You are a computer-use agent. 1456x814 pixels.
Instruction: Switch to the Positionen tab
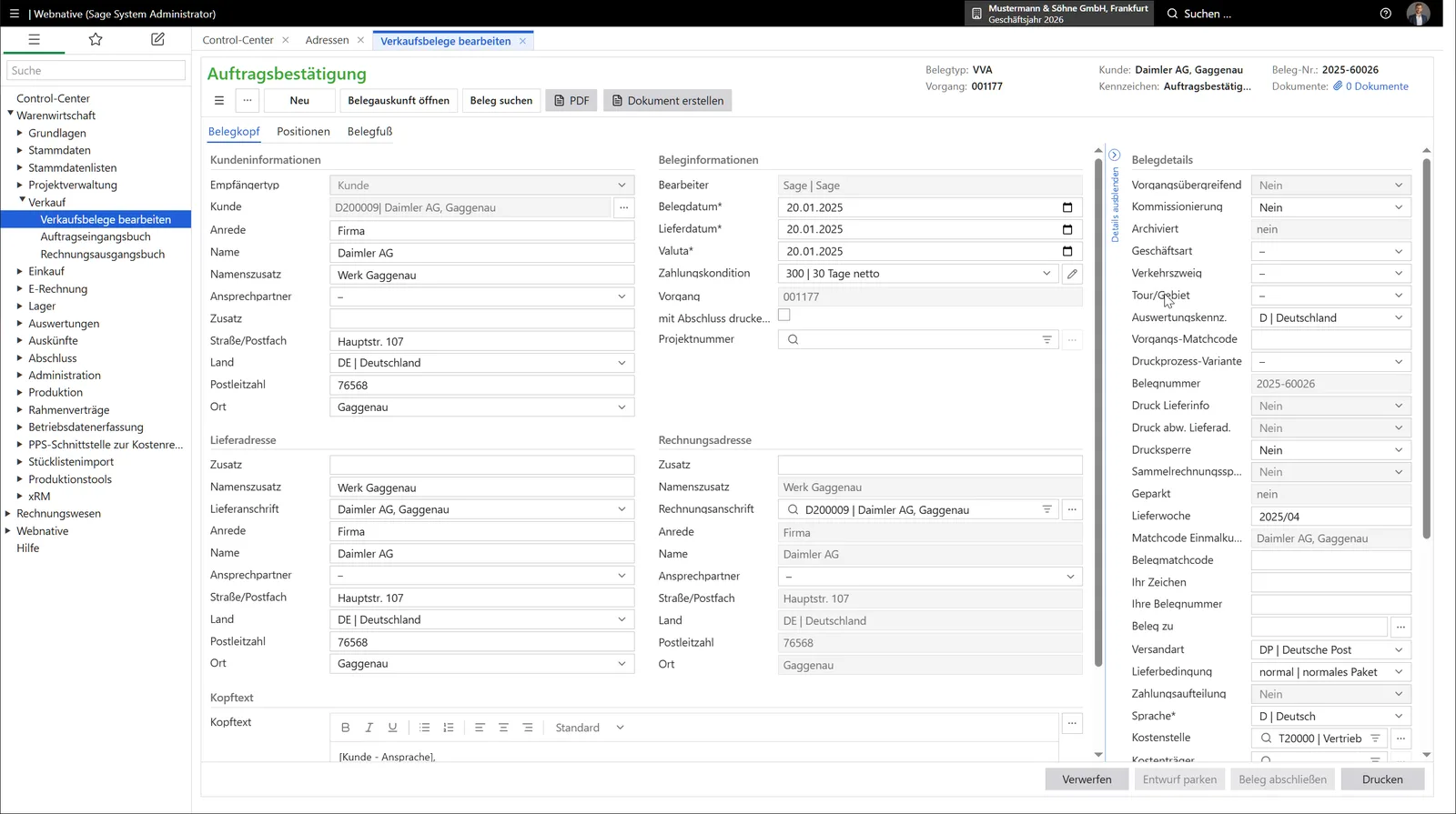[303, 131]
